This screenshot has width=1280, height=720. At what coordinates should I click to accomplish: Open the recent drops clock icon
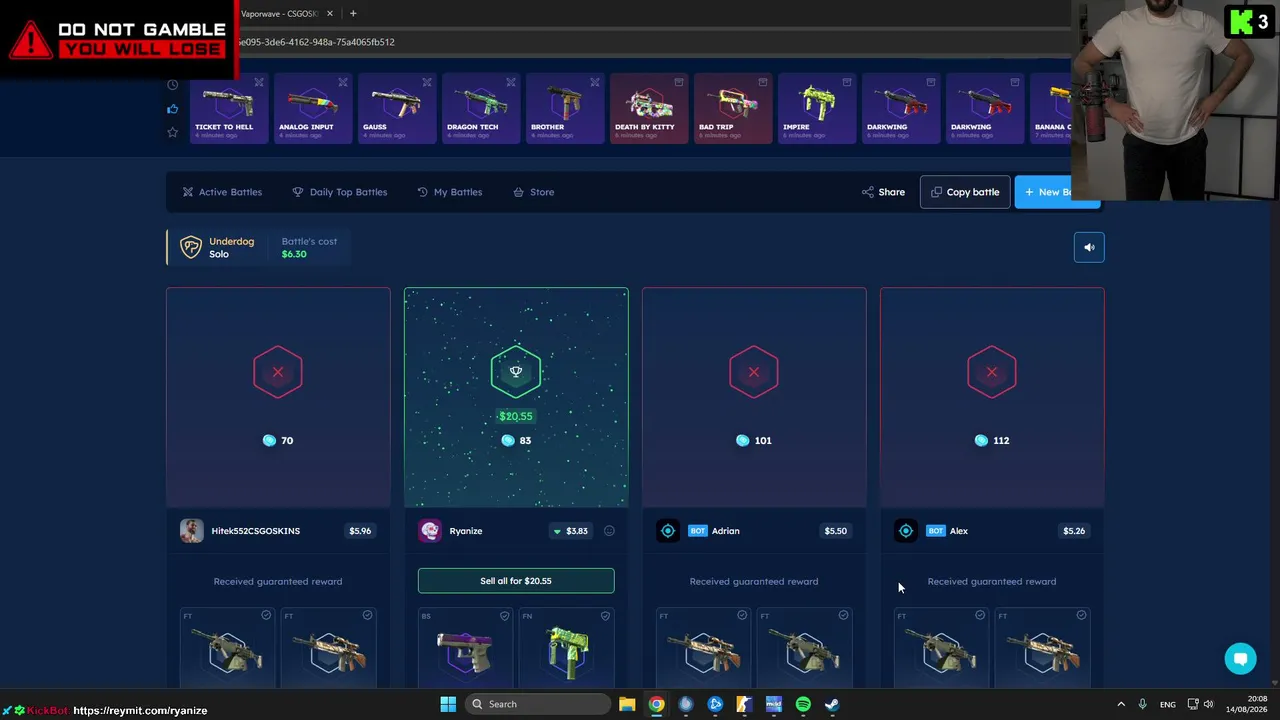click(x=173, y=85)
